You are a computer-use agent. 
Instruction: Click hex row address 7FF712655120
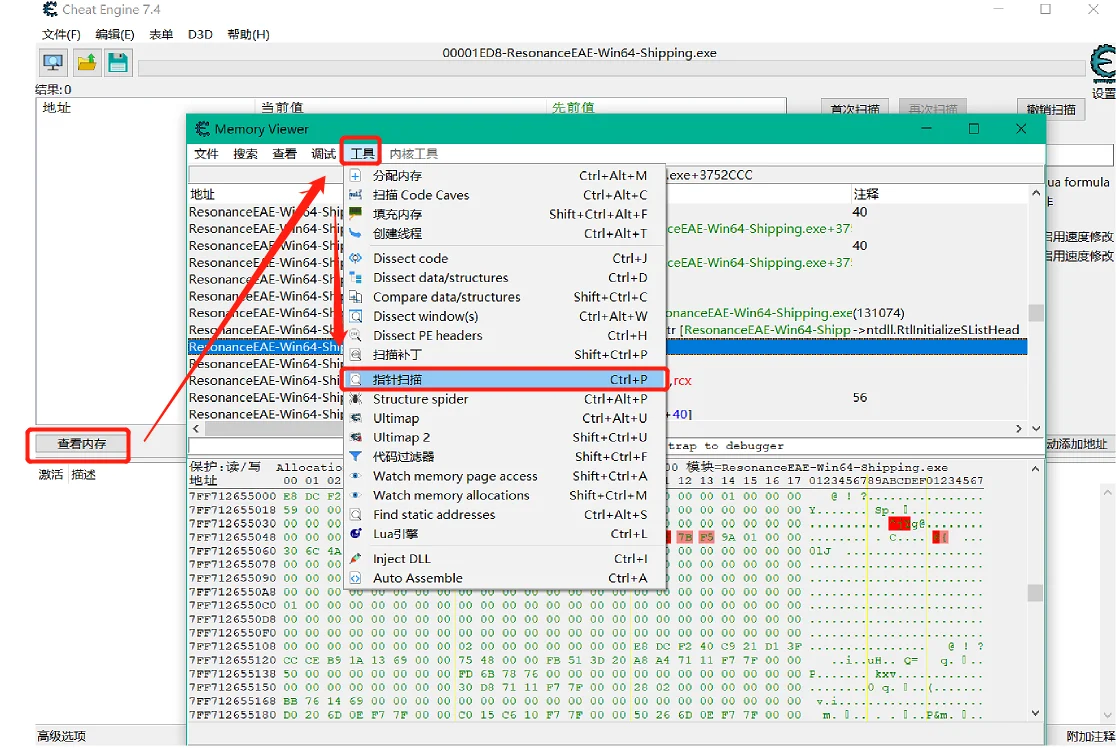click(233, 660)
